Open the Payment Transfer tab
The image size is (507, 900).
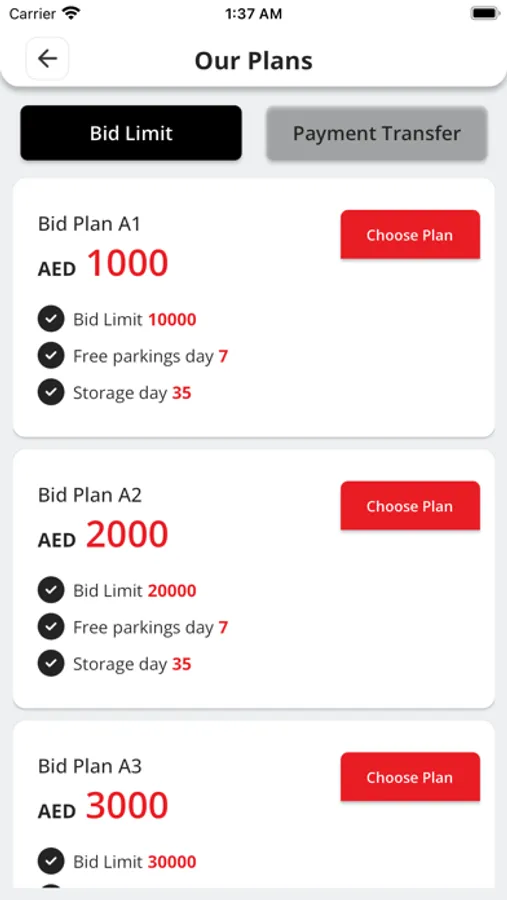tap(377, 133)
